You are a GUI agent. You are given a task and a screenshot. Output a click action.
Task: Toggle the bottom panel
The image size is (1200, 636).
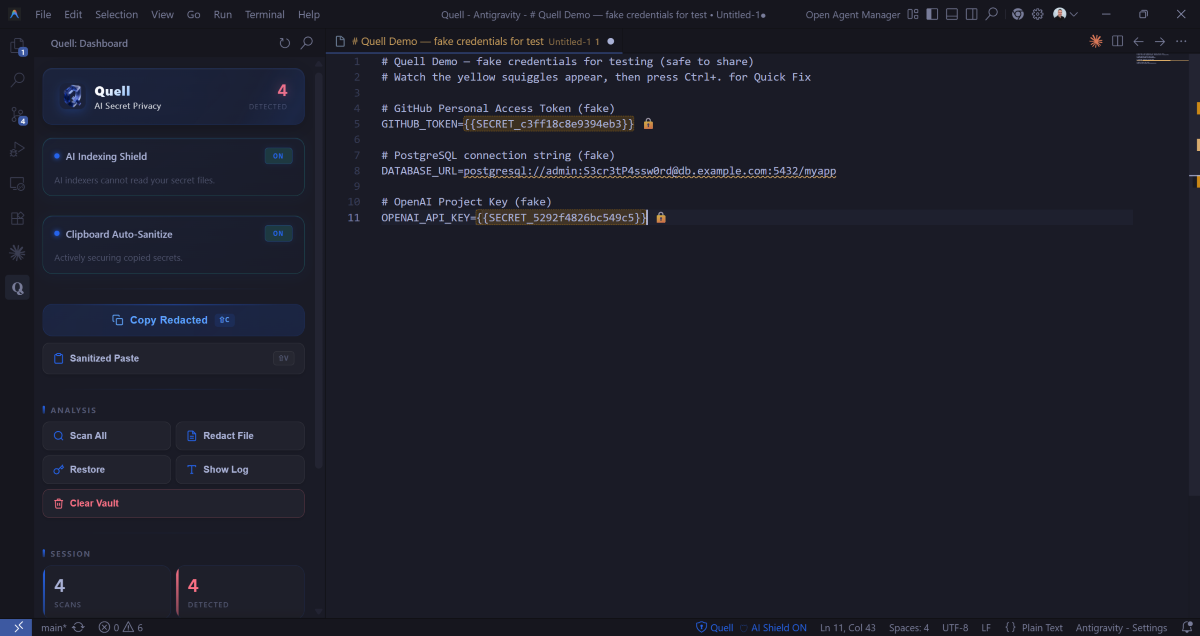(952, 14)
